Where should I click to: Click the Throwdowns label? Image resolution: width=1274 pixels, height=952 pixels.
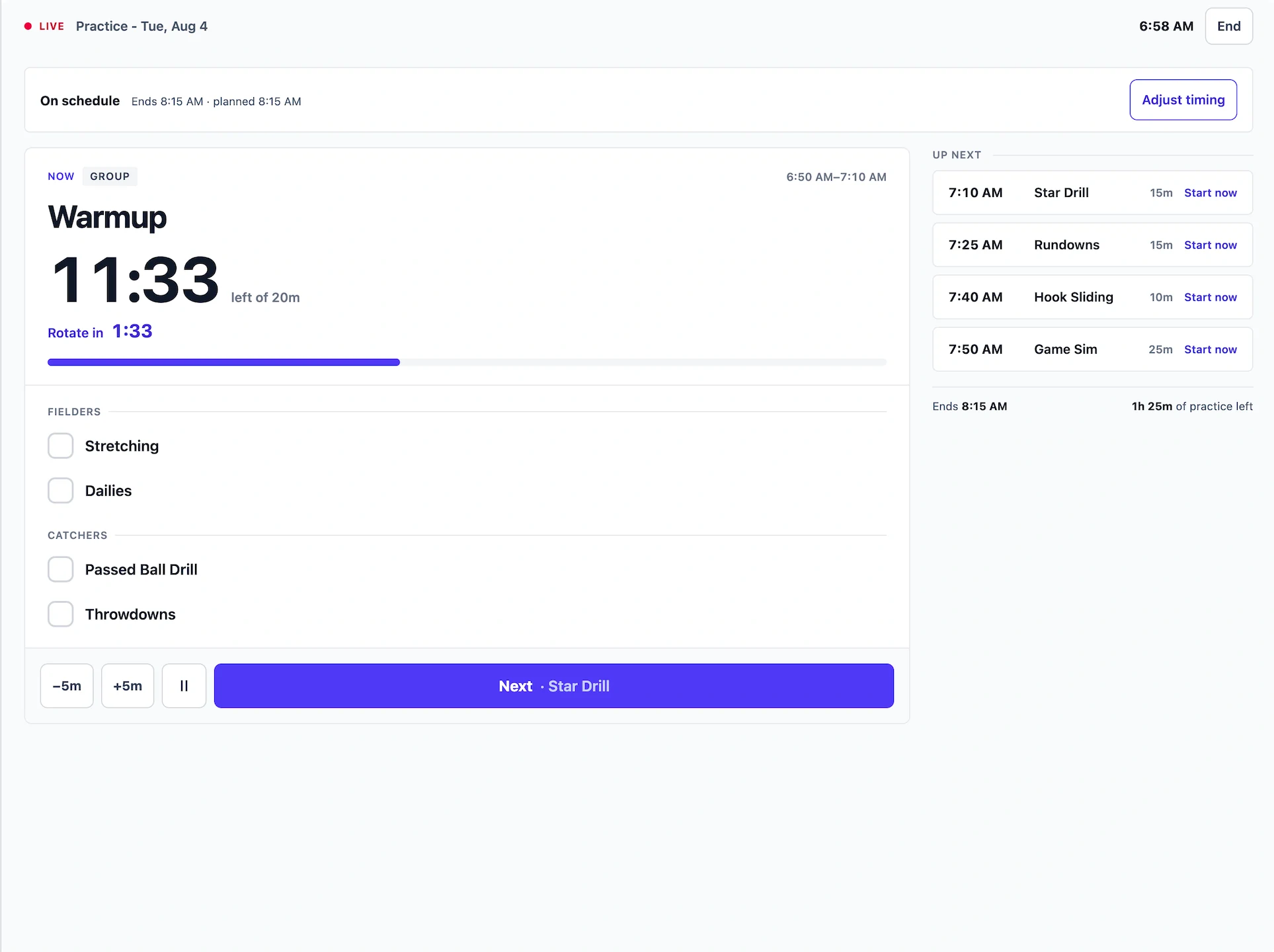point(130,615)
